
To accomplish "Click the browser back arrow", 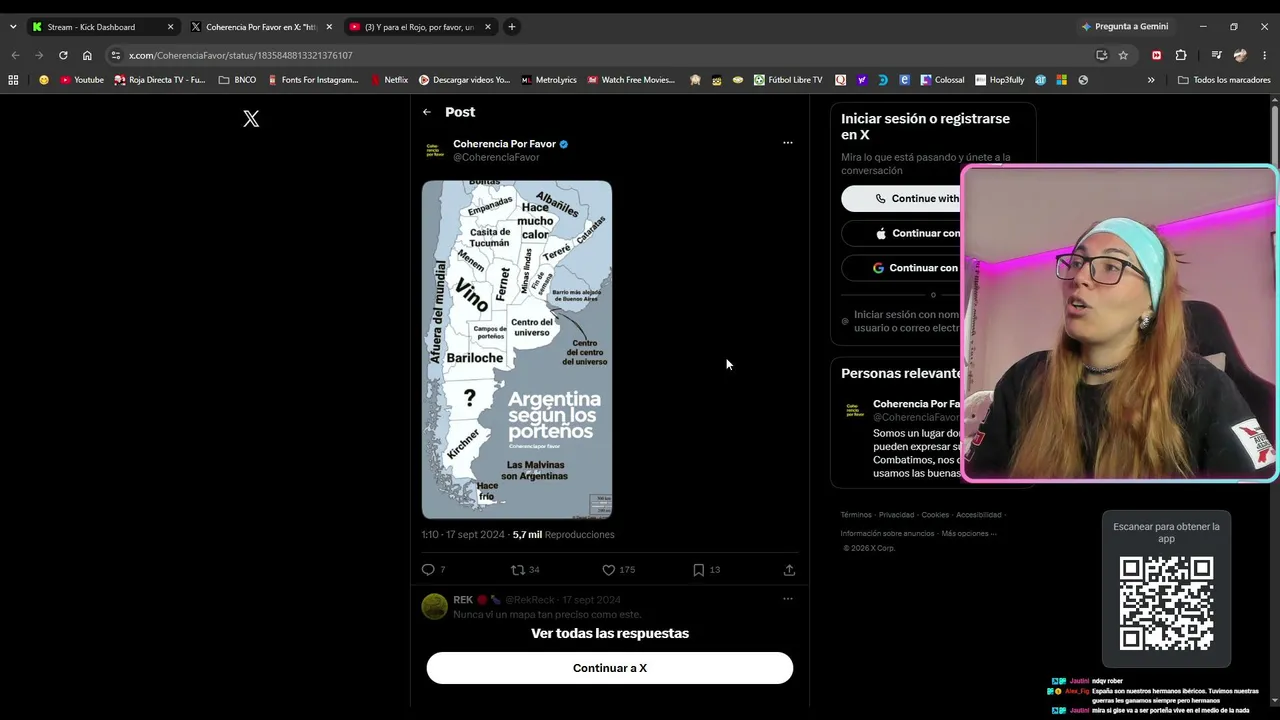I will 15,55.
